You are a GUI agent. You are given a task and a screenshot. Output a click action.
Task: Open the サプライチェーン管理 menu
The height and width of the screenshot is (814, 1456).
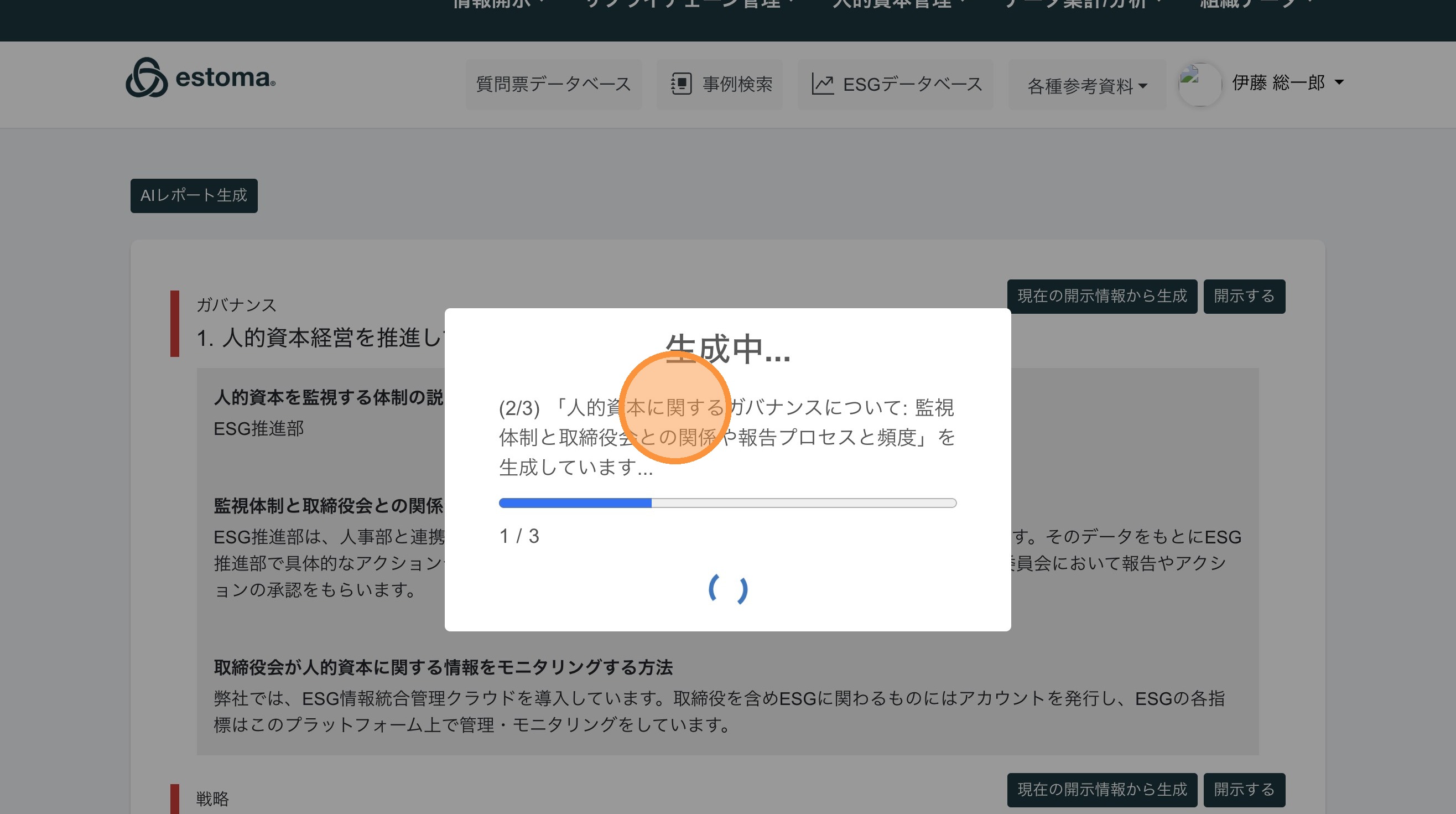(690, 4)
